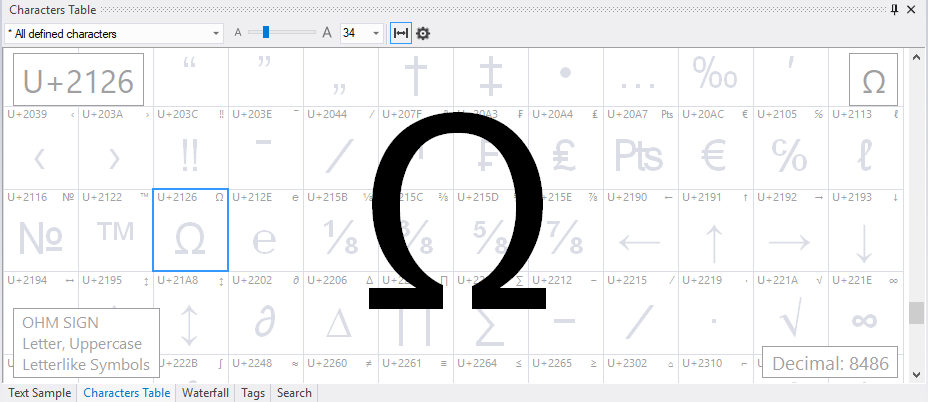The height and width of the screenshot is (402, 928).
Task: Click the scrollbar up arrow
Action: (916, 57)
